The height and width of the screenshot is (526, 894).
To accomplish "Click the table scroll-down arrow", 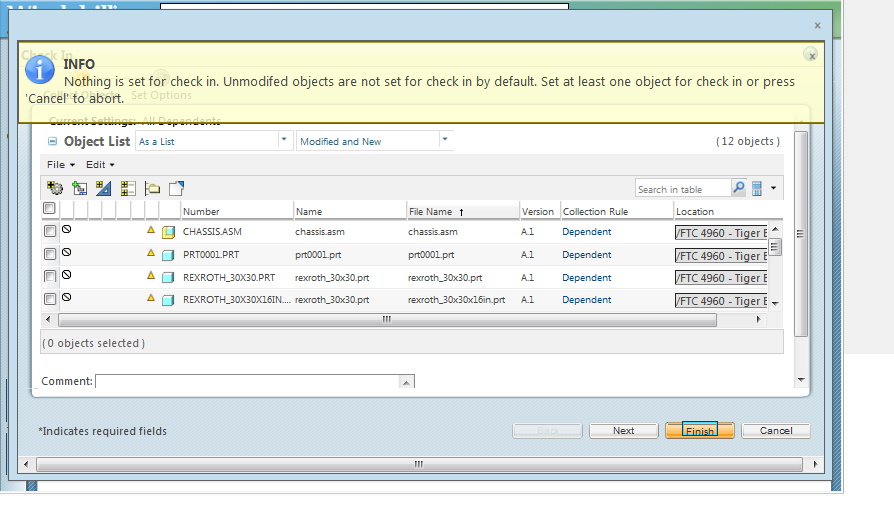I will [x=775, y=303].
